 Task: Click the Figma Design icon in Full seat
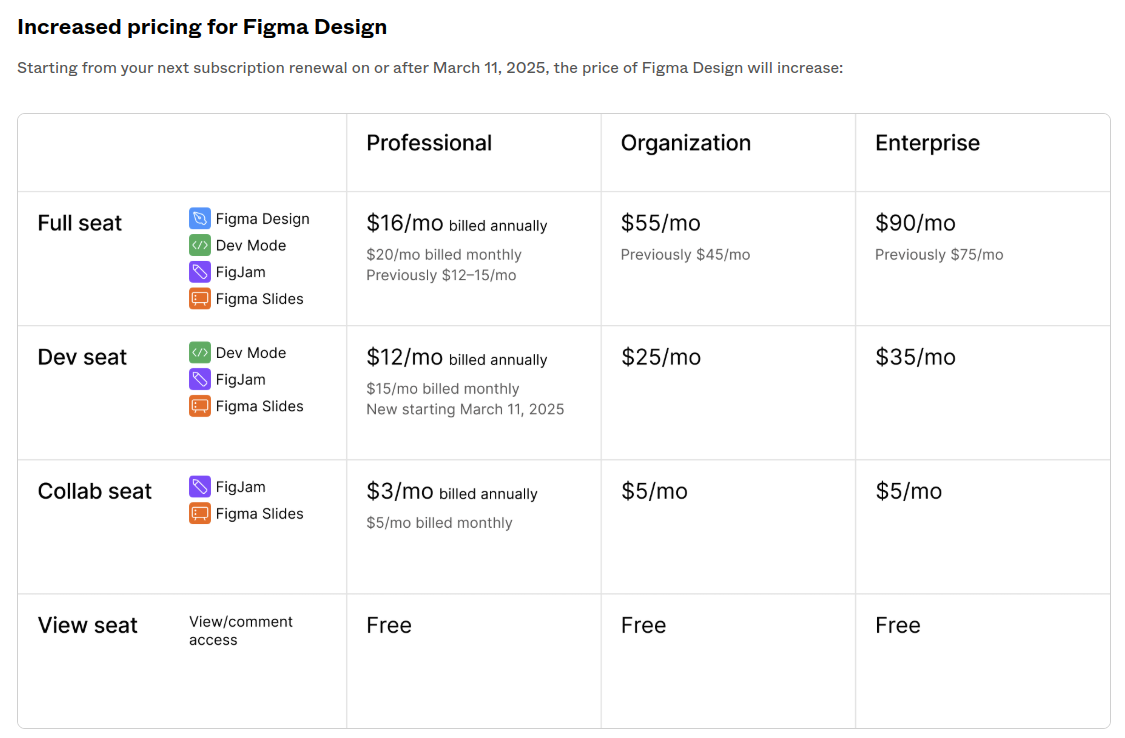pyautogui.click(x=200, y=219)
